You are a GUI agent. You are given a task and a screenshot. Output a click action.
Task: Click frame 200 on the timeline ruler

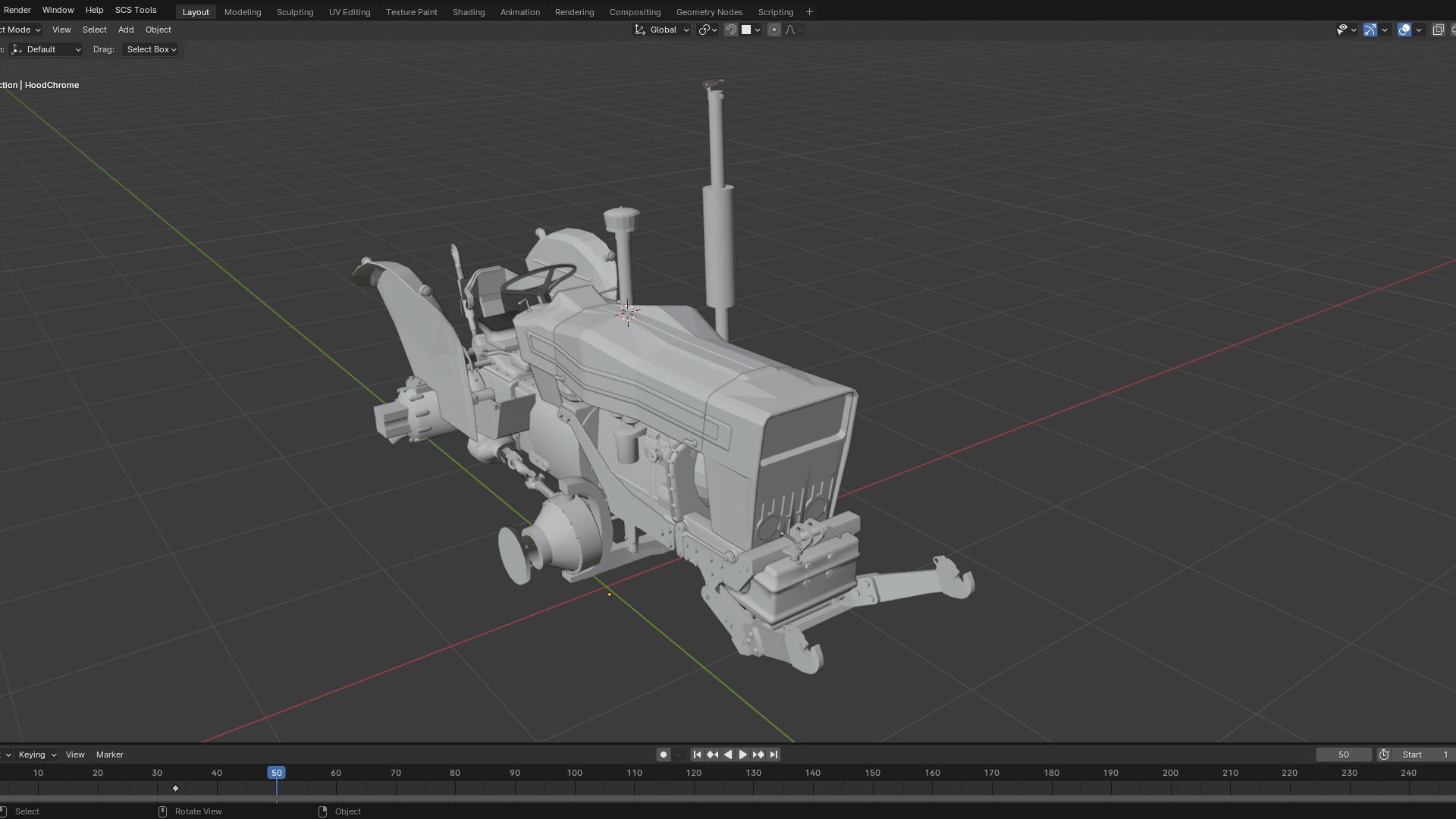[1170, 773]
